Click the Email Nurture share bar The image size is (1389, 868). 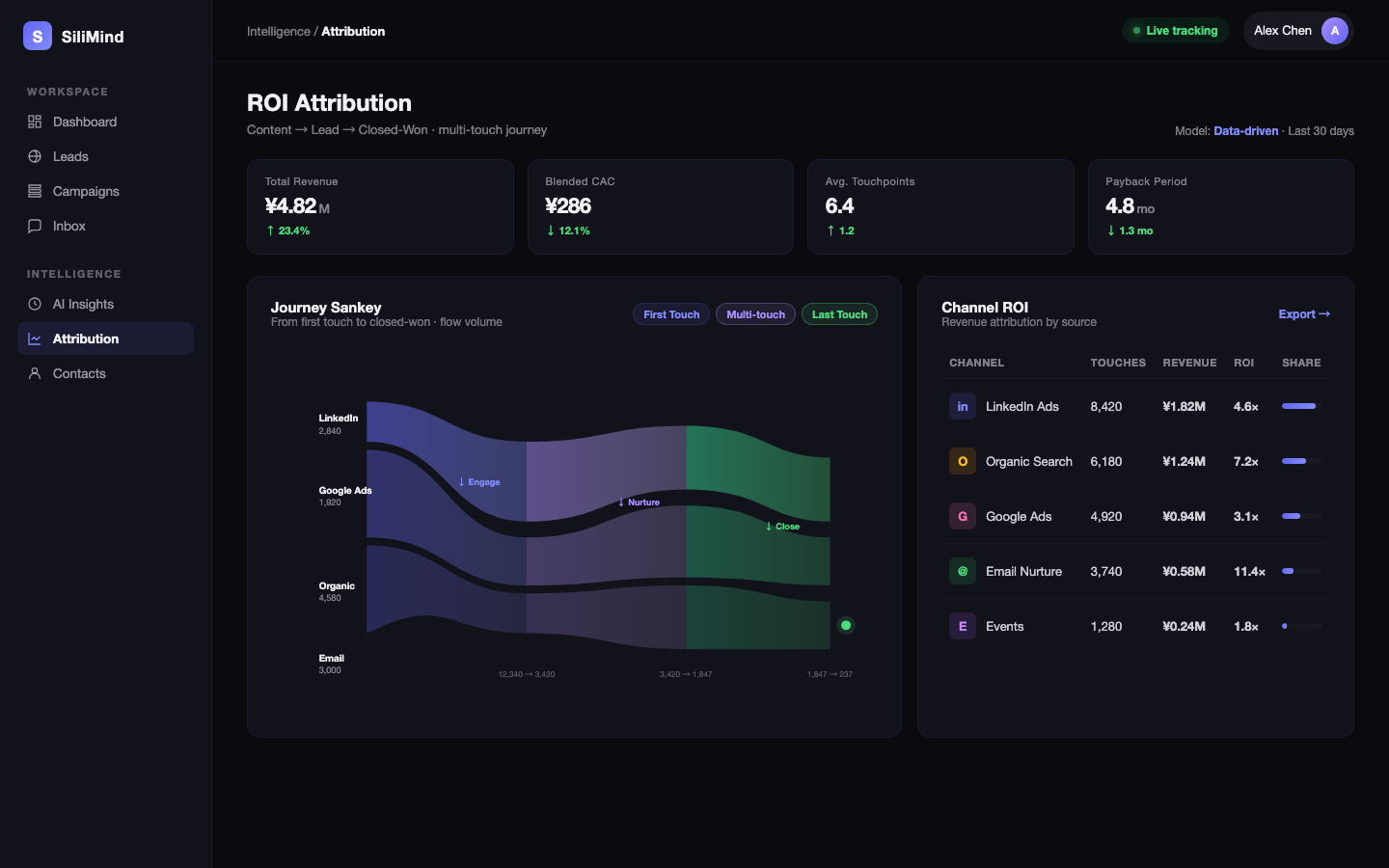(1301, 571)
